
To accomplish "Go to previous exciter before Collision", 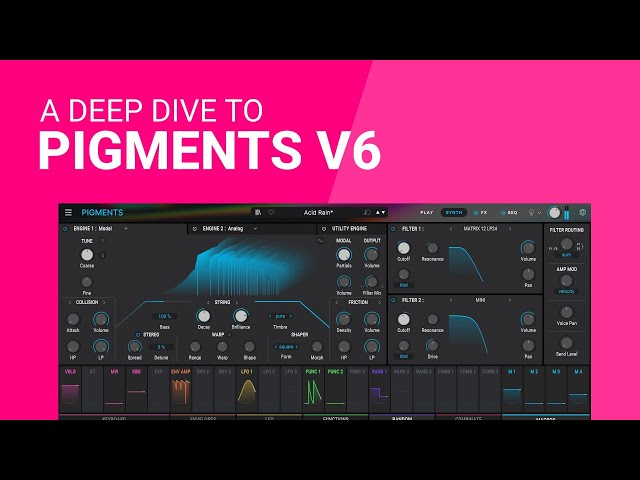I will pyautogui.click(x=70, y=302).
